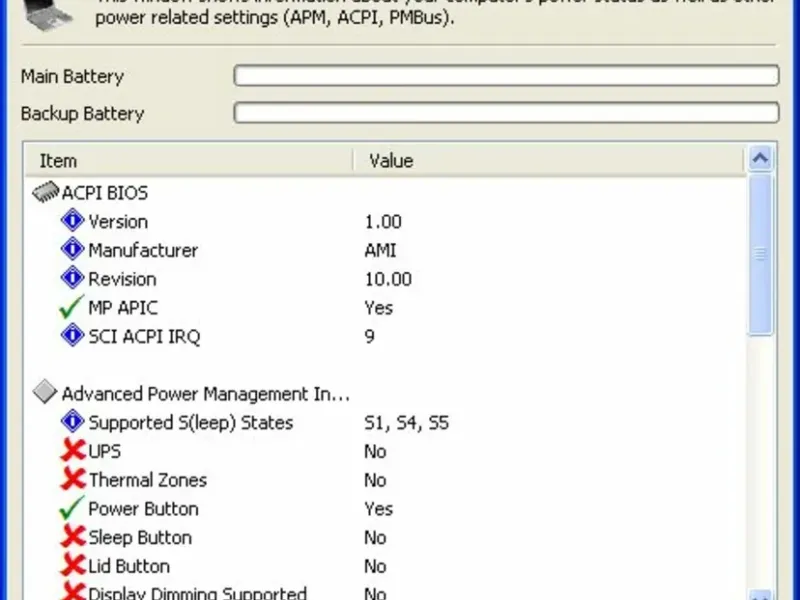800x600 pixels.
Task: Click the Backup Battery label
Action: pyautogui.click(x=83, y=113)
